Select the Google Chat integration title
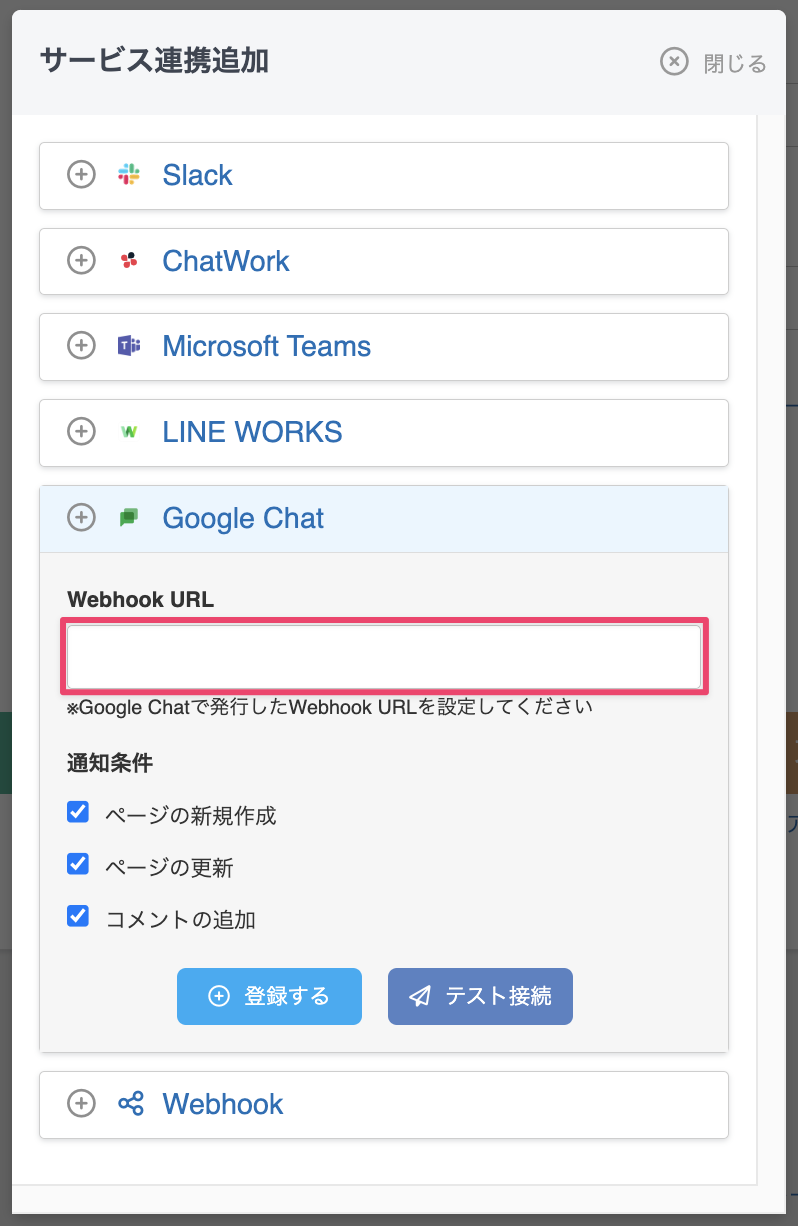Image resolution: width=798 pixels, height=1226 pixels. point(243,518)
